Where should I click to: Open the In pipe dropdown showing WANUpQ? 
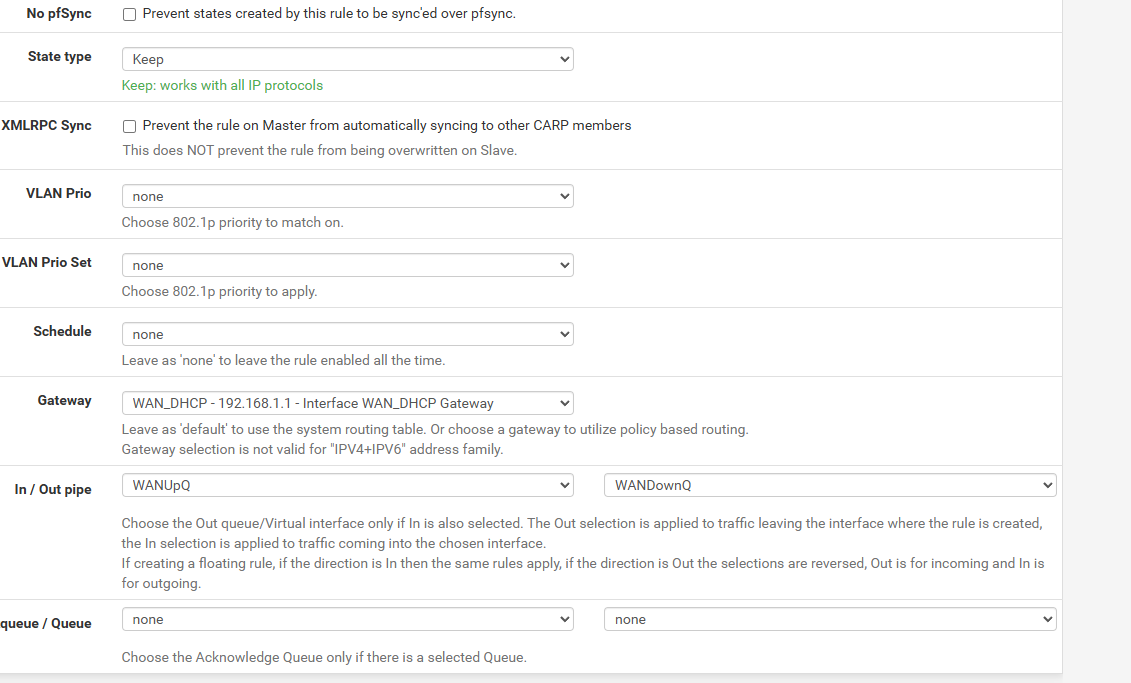click(x=347, y=485)
